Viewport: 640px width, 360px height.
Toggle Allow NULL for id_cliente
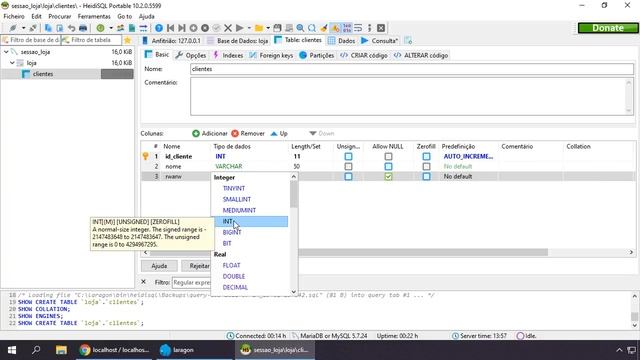coord(388,156)
